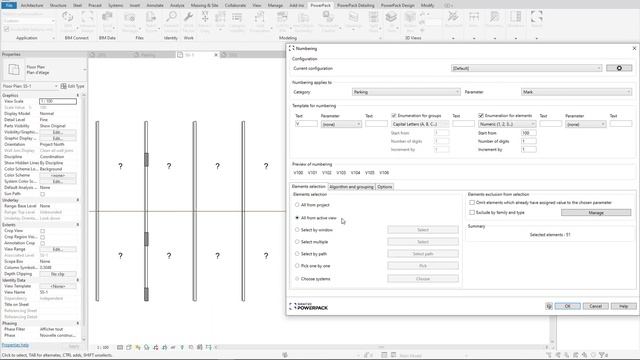The width and height of the screenshot is (640, 360).
Task: Choose Pick one by one option
Action: (x=297, y=266)
